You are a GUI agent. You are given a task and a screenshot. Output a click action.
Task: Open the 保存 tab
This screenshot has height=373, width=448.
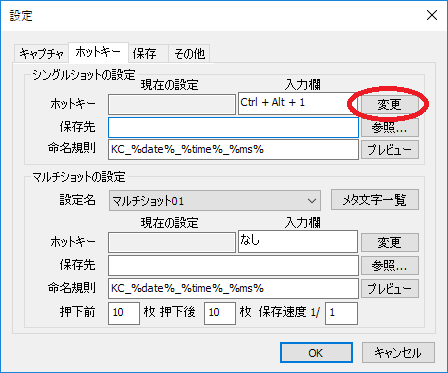click(x=148, y=53)
